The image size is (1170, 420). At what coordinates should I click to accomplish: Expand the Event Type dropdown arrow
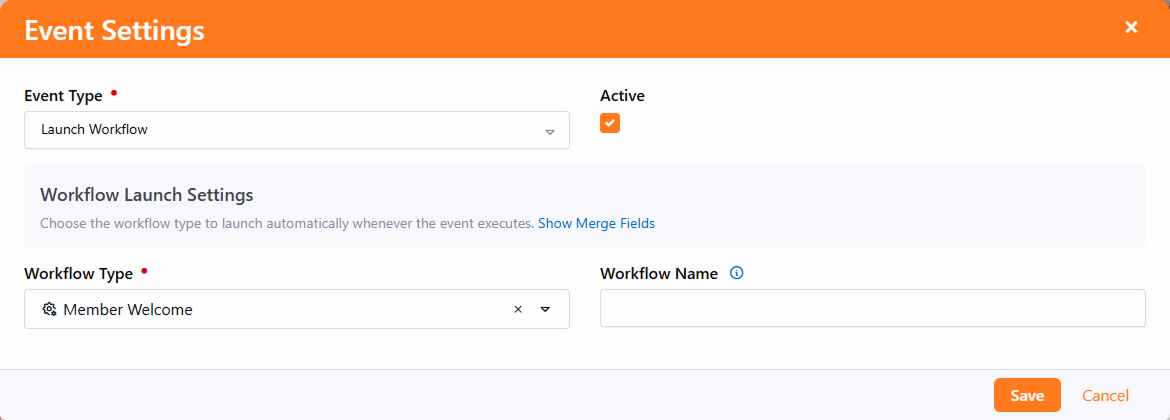pyautogui.click(x=549, y=131)
